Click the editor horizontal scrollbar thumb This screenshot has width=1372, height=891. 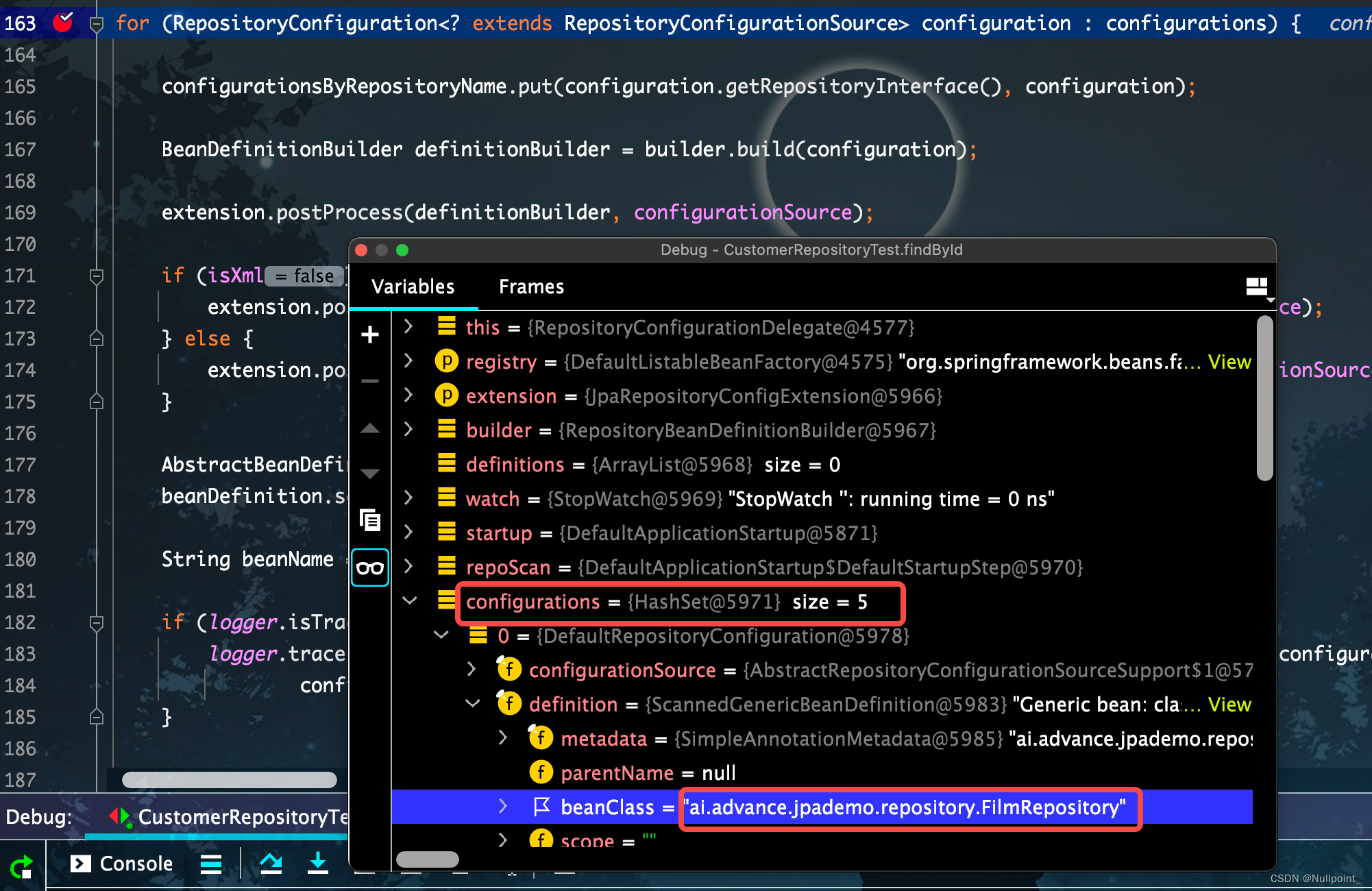(229, 780)
